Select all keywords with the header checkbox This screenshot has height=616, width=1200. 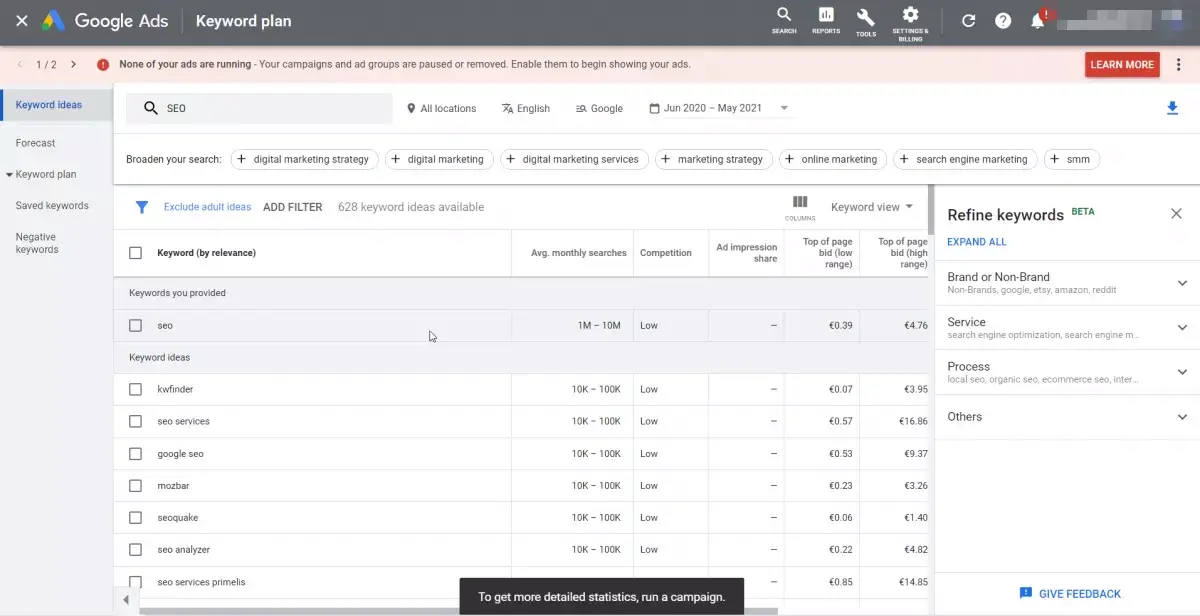pos(135,253)
